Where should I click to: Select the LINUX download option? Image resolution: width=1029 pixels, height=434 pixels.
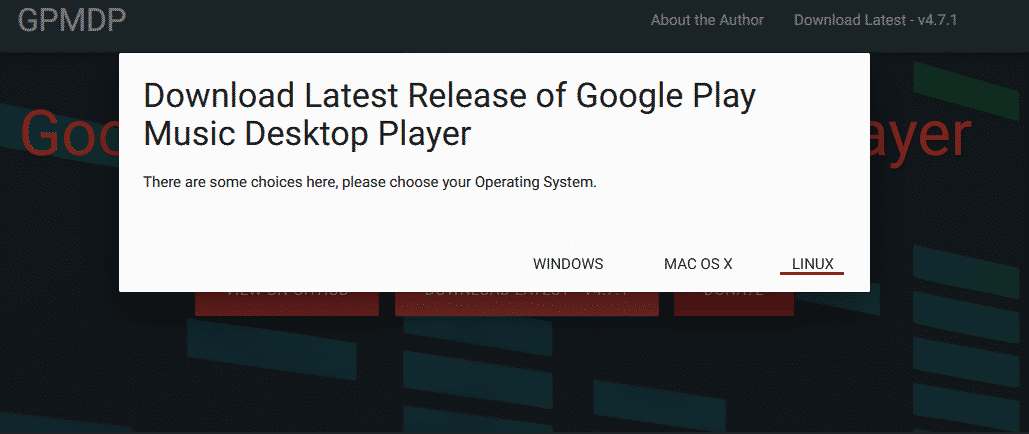click(x=812, y=264)
